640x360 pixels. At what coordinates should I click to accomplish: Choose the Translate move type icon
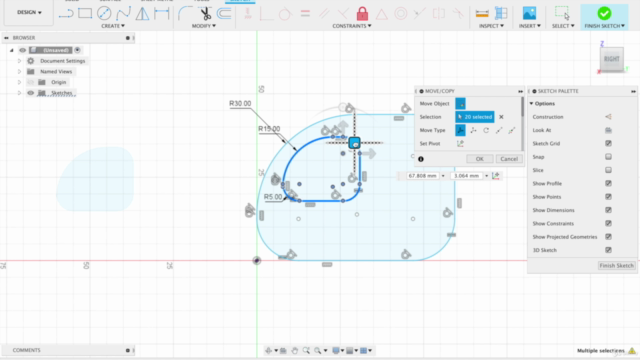click(473, 130)
